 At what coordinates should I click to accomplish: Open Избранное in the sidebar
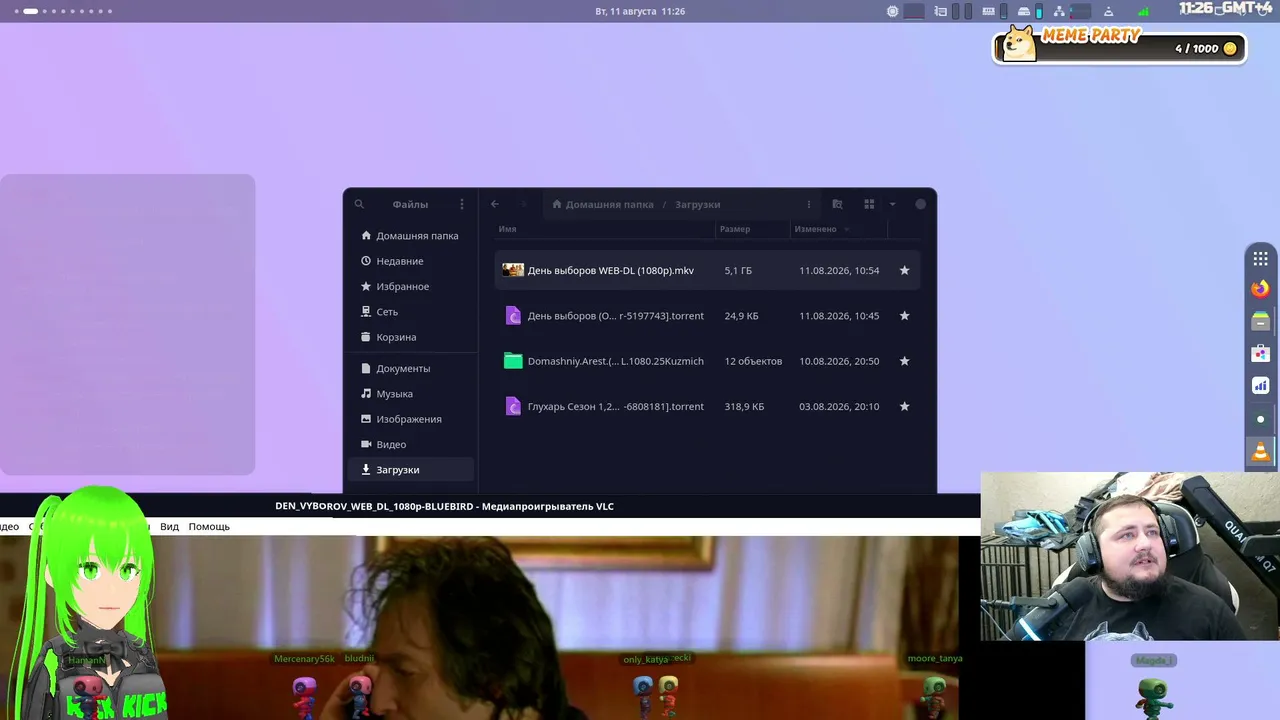[411, 286]
